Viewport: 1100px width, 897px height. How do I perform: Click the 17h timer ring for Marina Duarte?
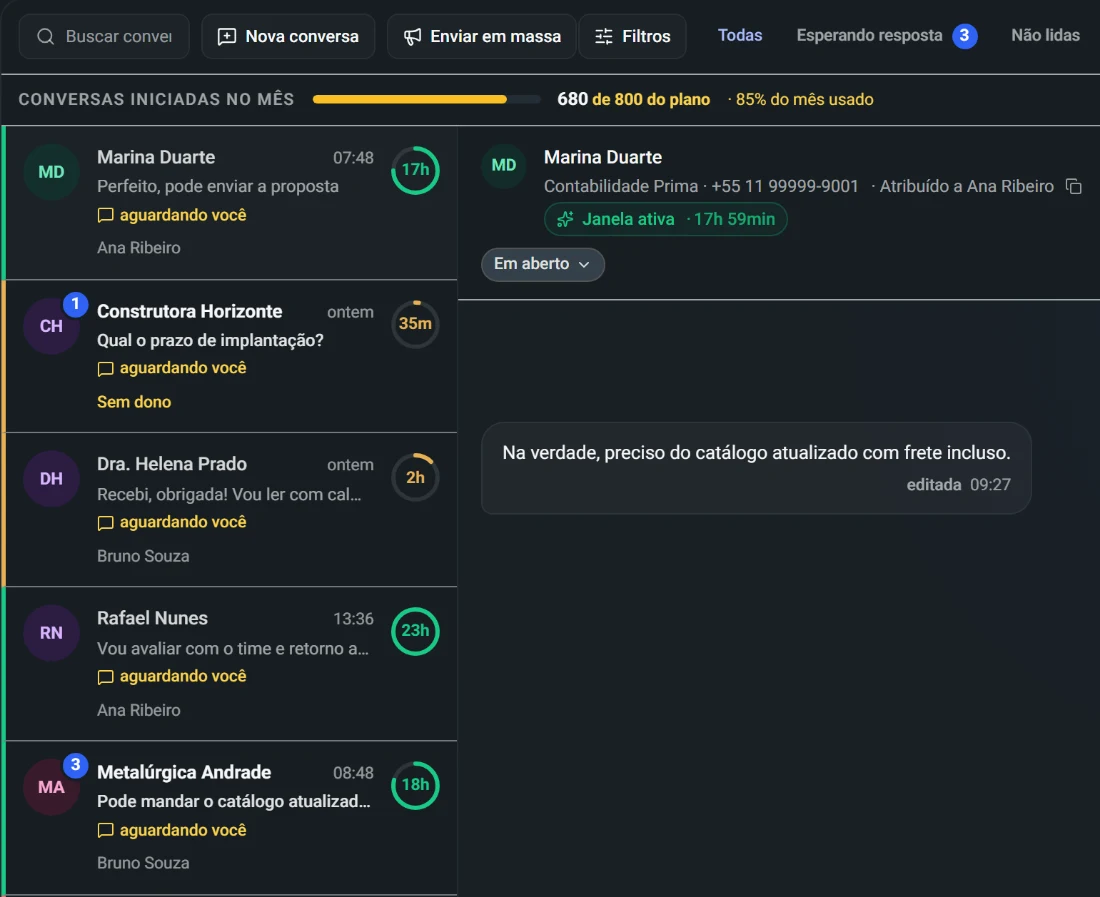[415, 170]
